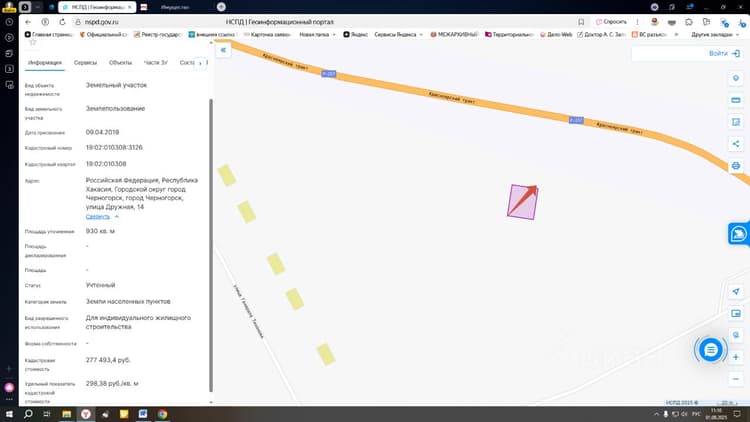
Task: Click the info panel vertical scrollbar
Action: point(211,244)
